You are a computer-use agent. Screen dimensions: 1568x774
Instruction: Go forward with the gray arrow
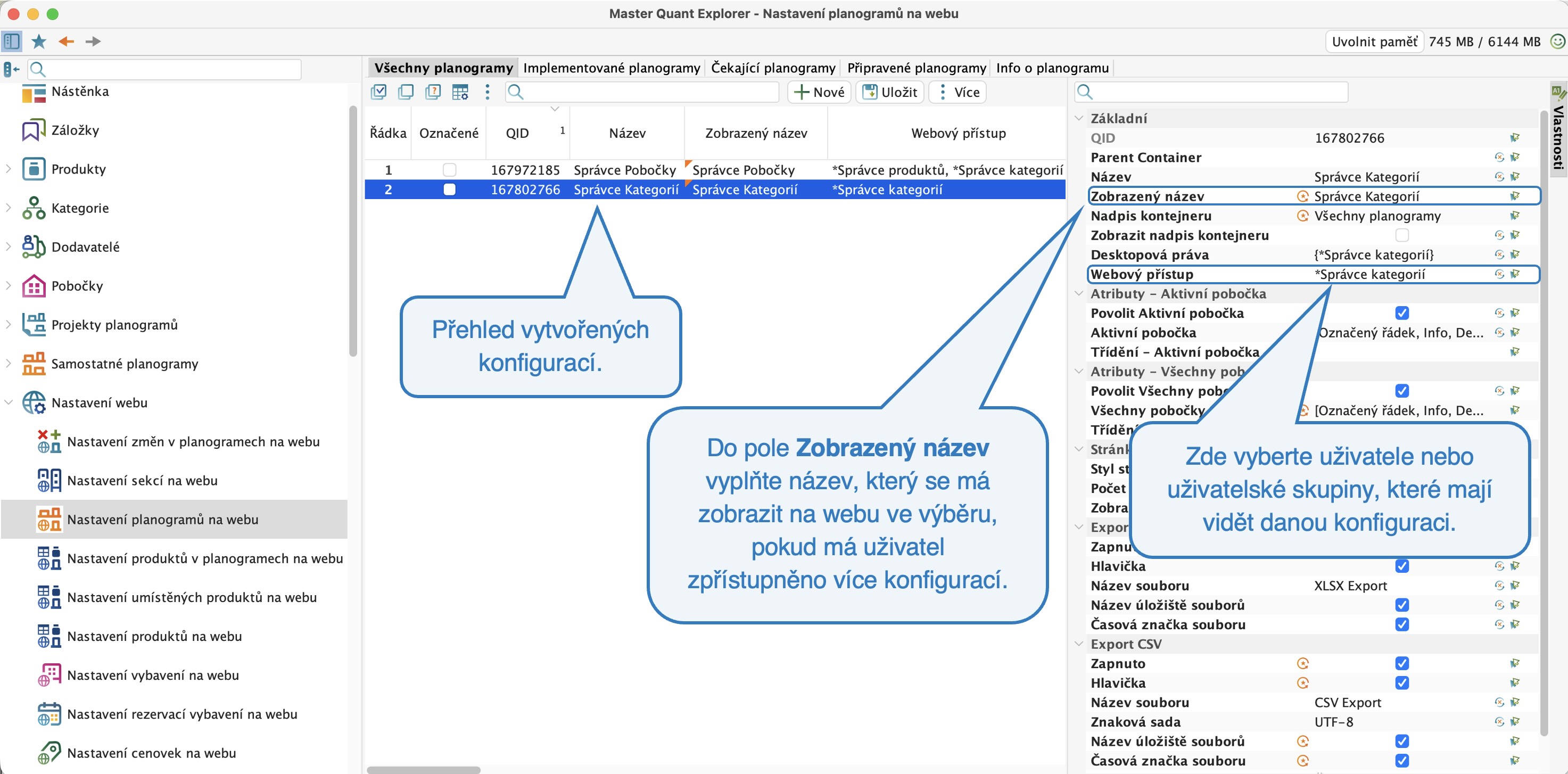(93, 42)
